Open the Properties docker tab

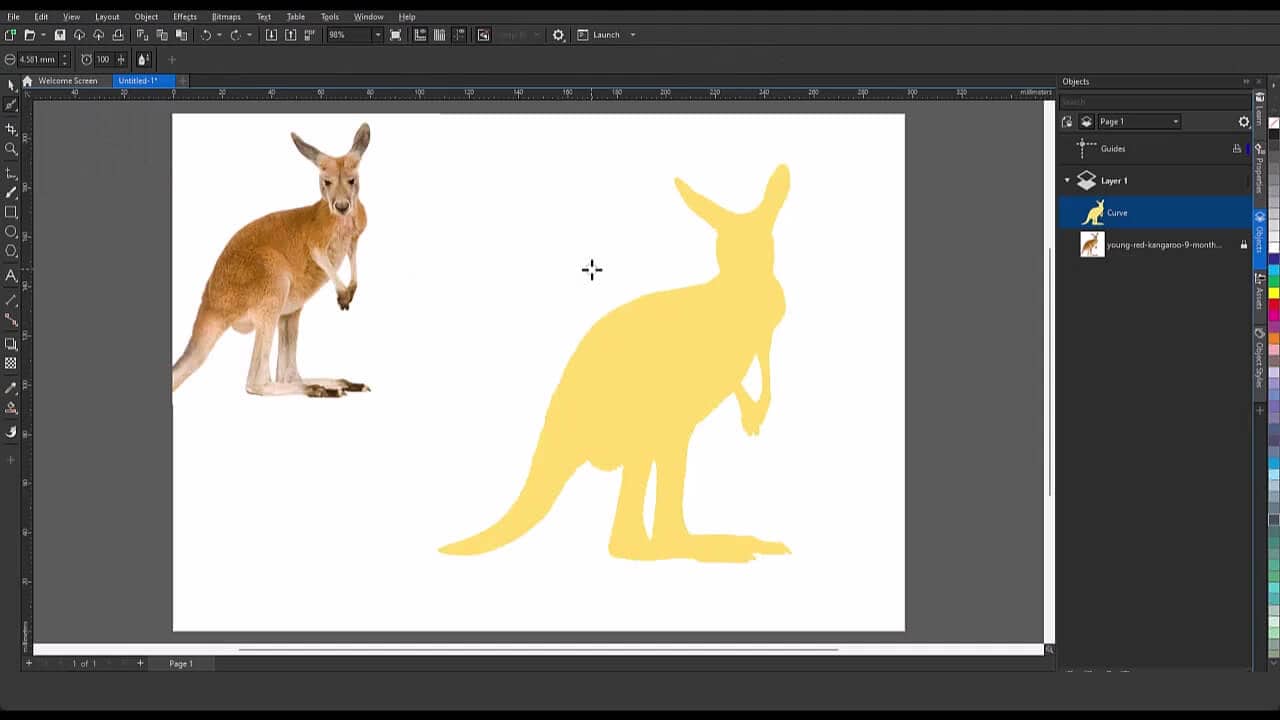pos(1259,168)
